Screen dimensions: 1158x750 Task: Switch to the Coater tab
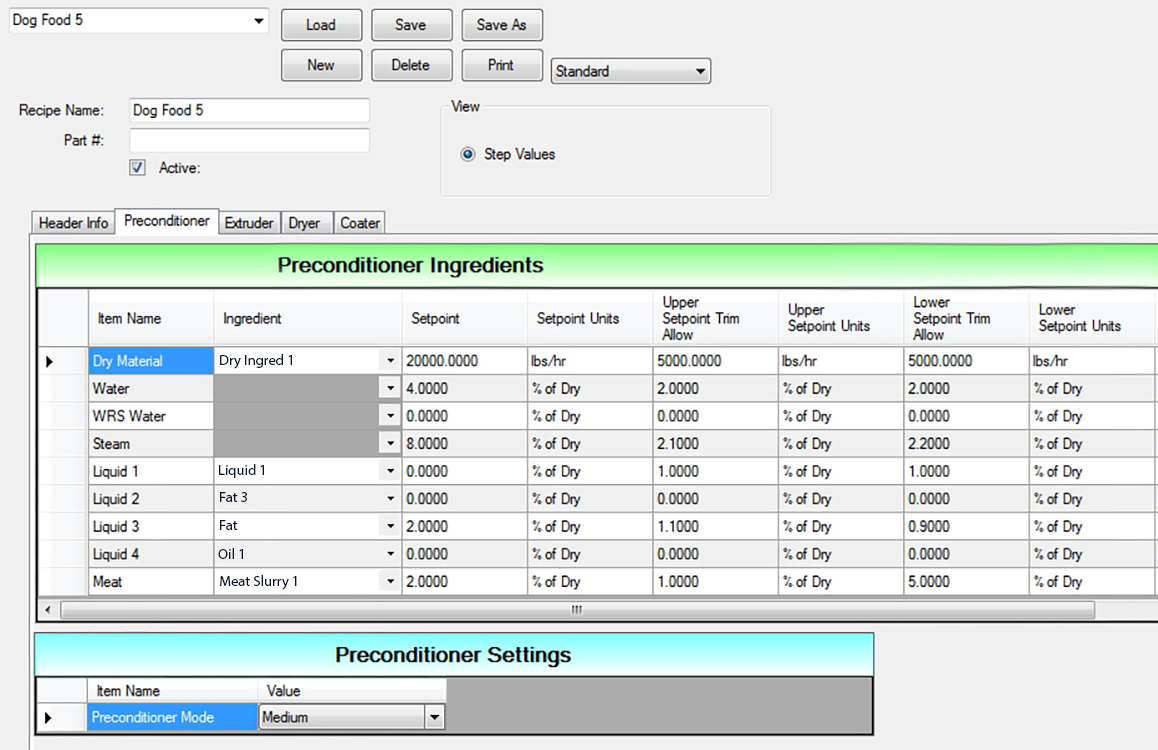pyautogui.click(x=360, y=223)
